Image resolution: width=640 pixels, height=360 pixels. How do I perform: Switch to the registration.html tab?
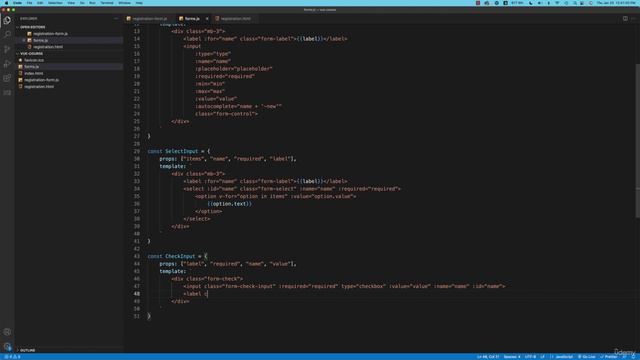(x=236, y=18)
